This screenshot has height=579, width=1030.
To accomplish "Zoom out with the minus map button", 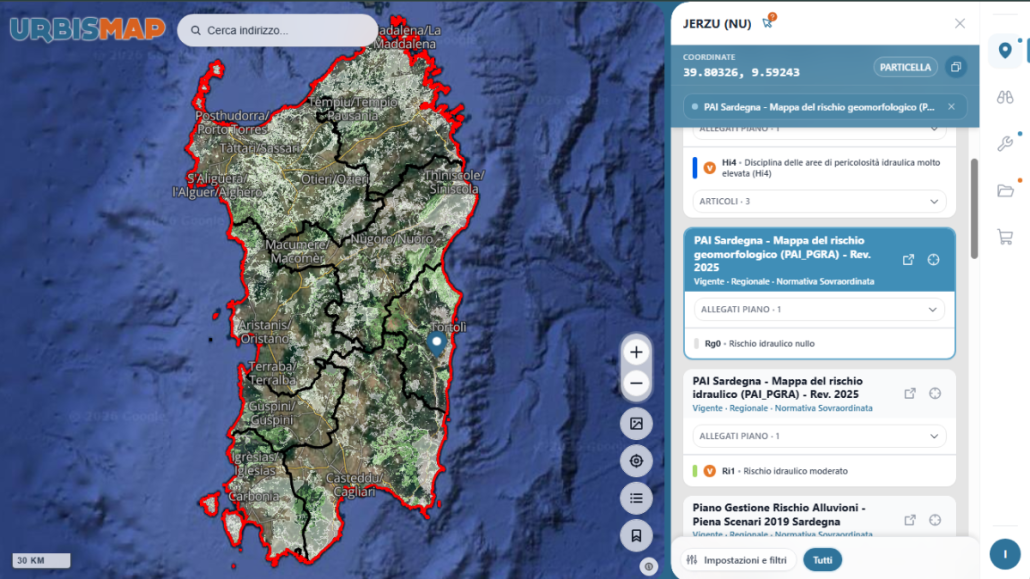I will point(636,383).
